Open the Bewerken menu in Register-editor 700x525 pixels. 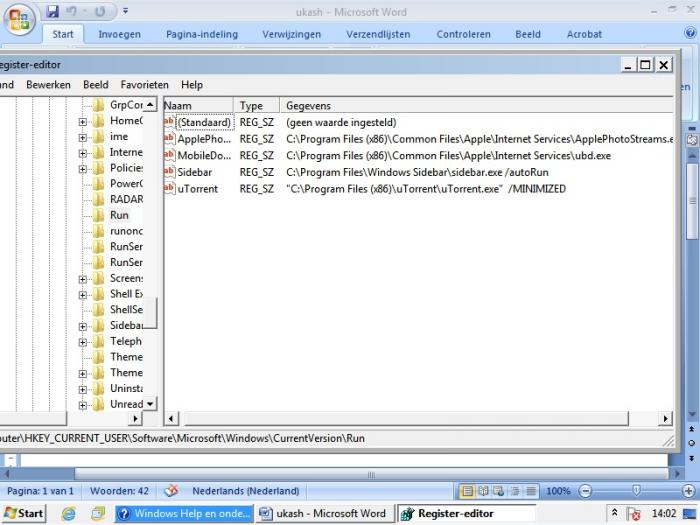coord(48,85)
